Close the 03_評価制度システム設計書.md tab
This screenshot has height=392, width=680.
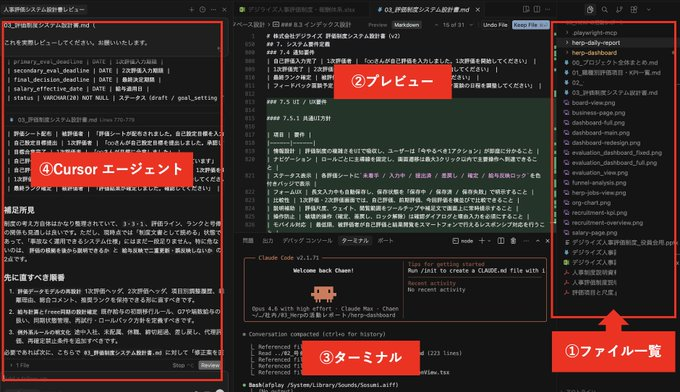point(477,9)
